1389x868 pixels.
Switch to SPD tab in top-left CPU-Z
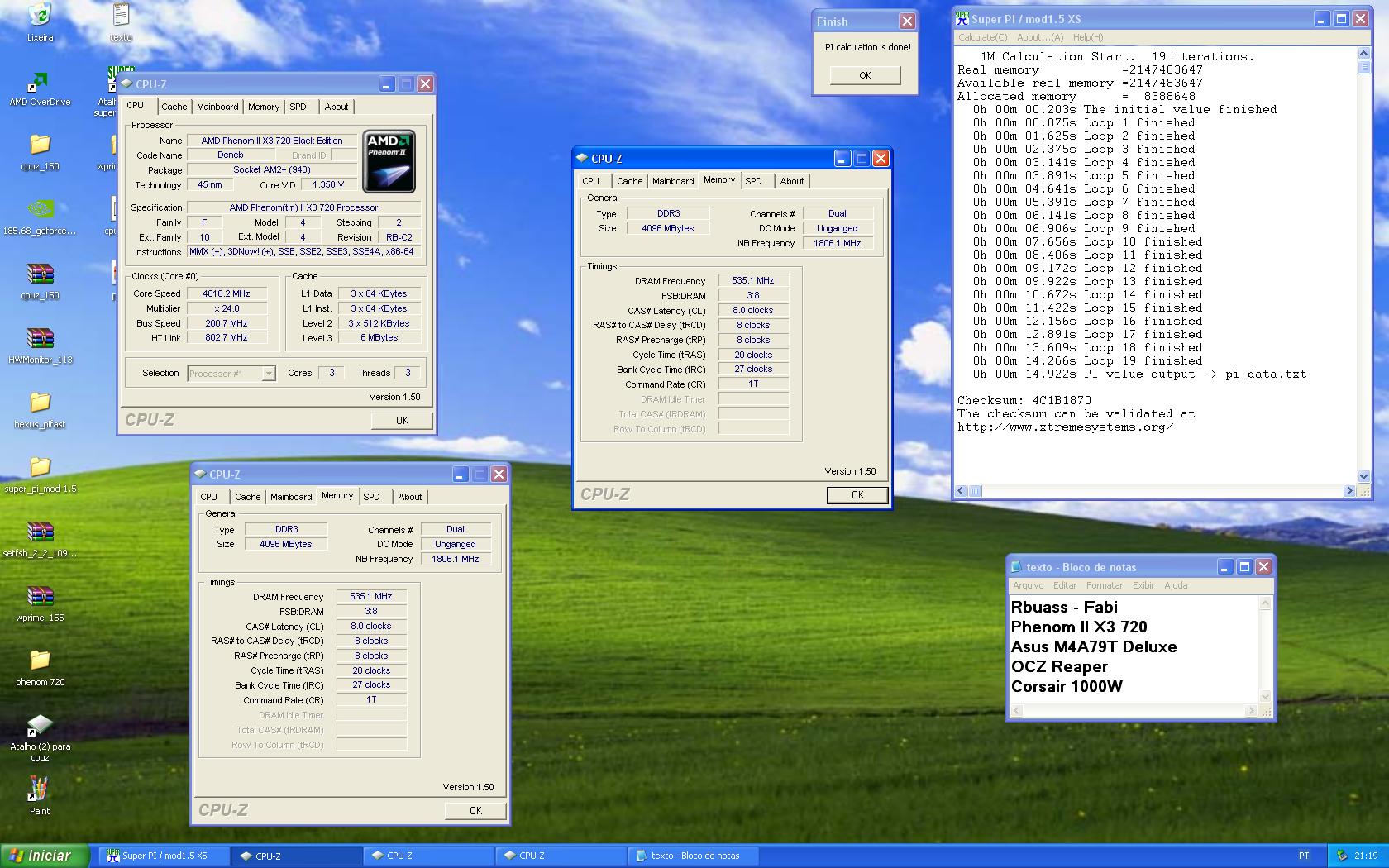298,107
